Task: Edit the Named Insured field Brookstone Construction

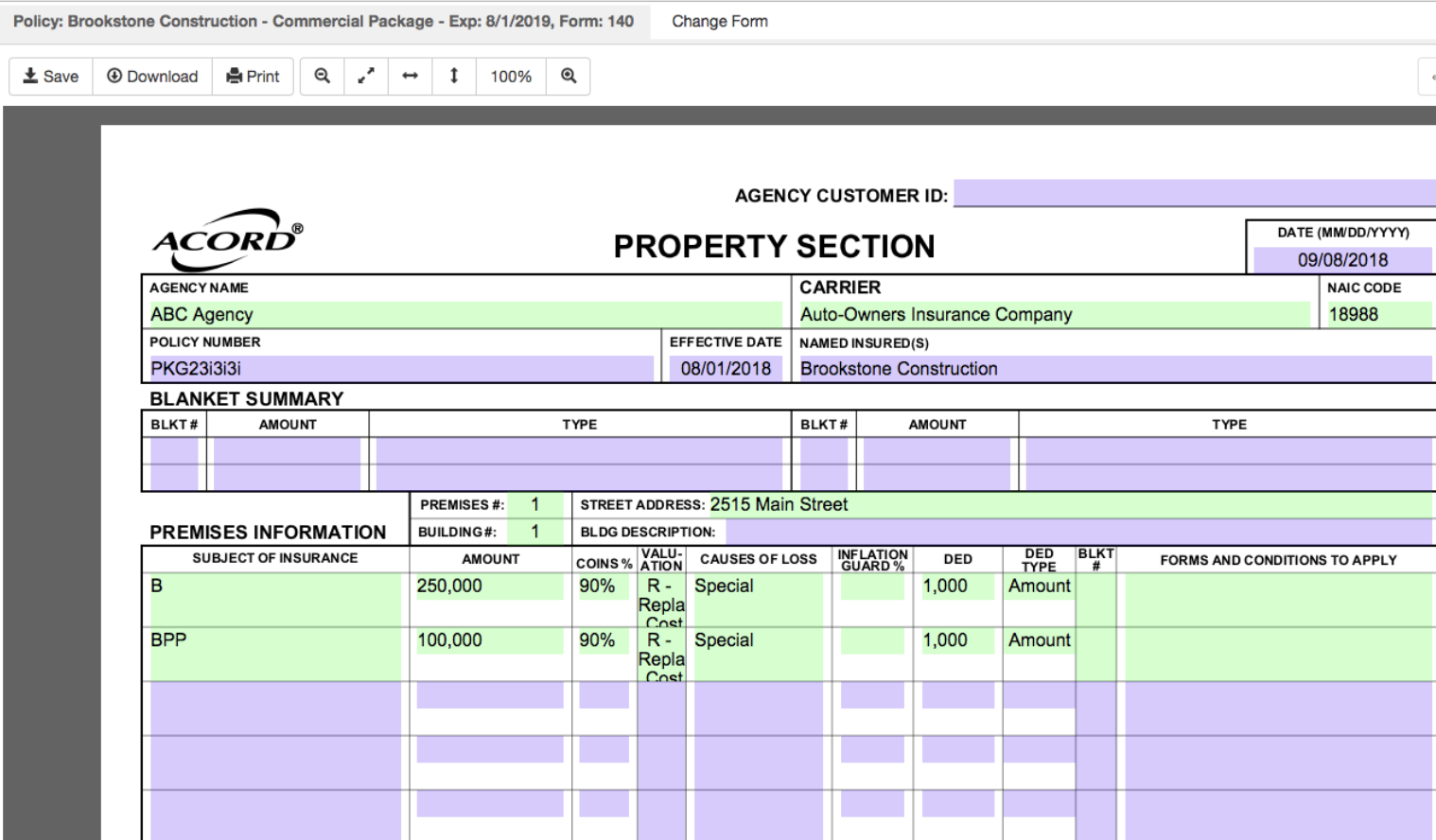Action: click(x=1115, y=369)
